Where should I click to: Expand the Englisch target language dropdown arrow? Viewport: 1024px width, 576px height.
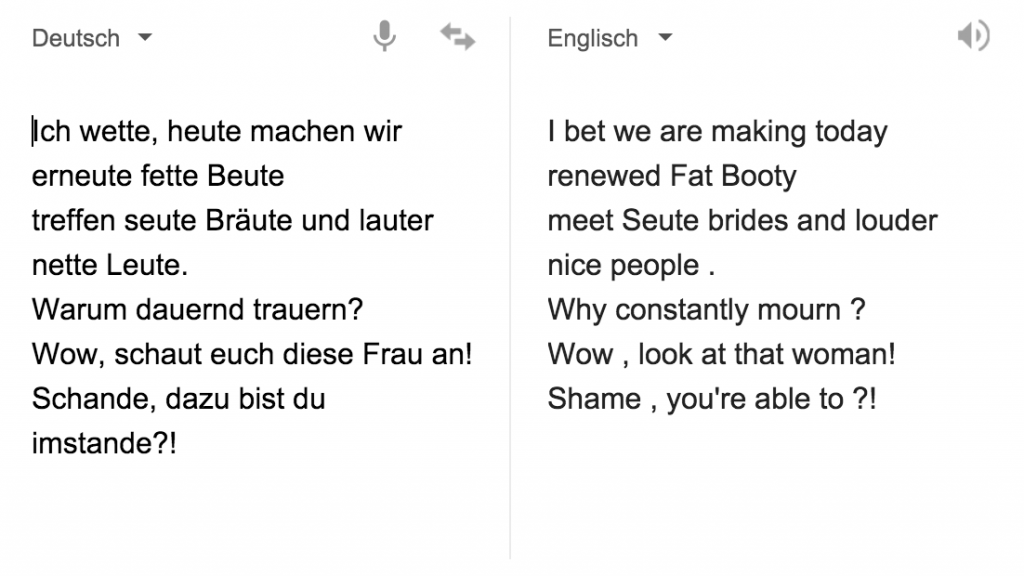(665, 38)
